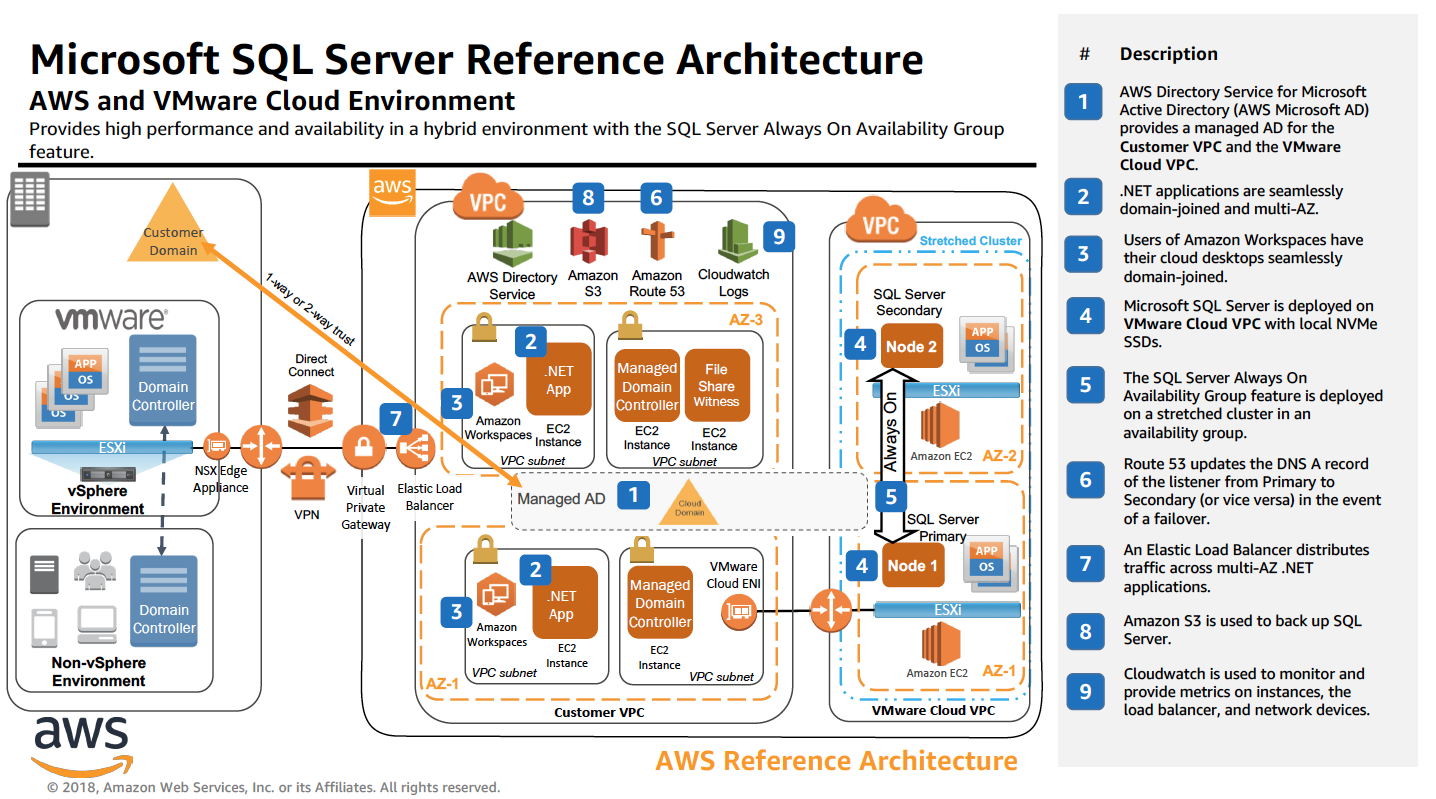Screen dimensions: 1436x799
Task: Select the phone icon in Non-vSphere Environment
Action: click(44, 626)
